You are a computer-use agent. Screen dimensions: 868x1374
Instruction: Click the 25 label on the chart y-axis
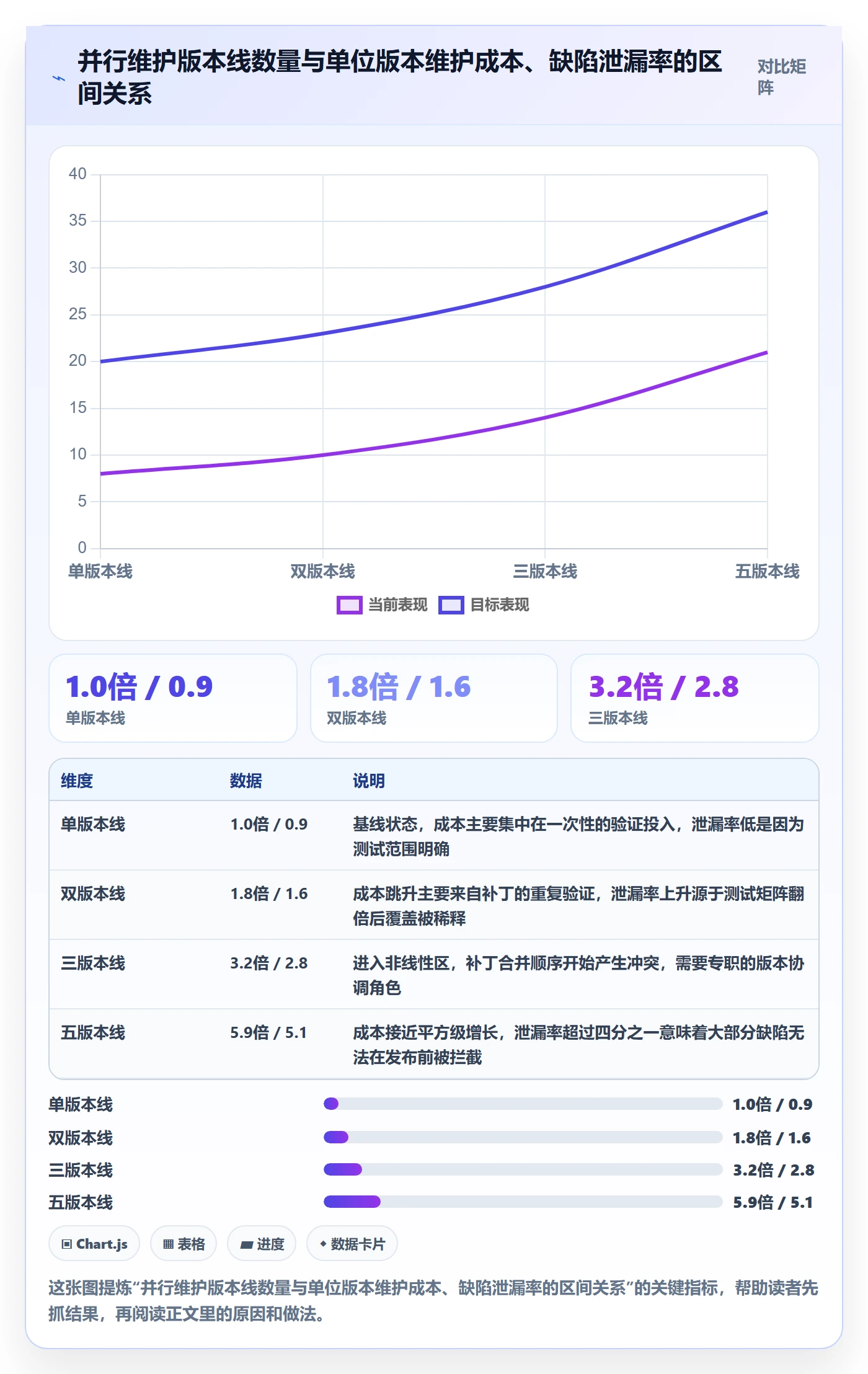pyautogui.click(x=77, y=314)
